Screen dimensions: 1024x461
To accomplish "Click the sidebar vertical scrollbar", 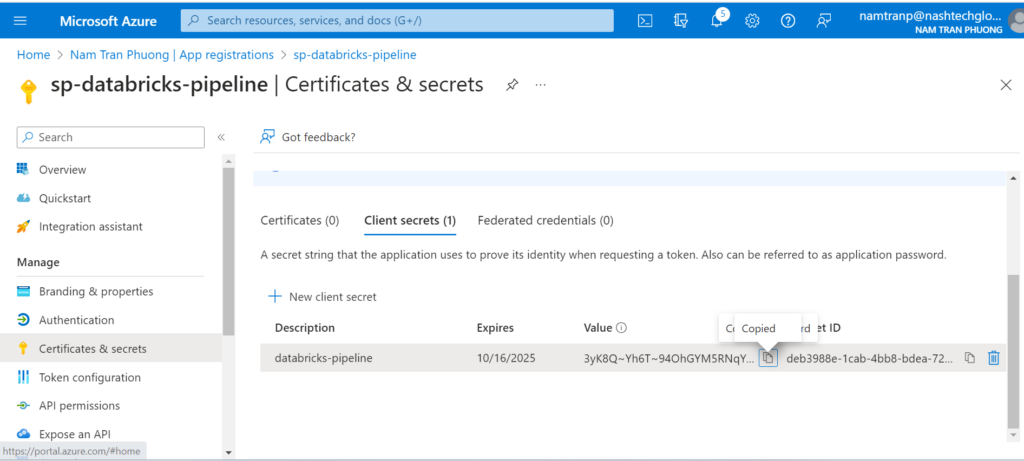I will coord(228,250).
